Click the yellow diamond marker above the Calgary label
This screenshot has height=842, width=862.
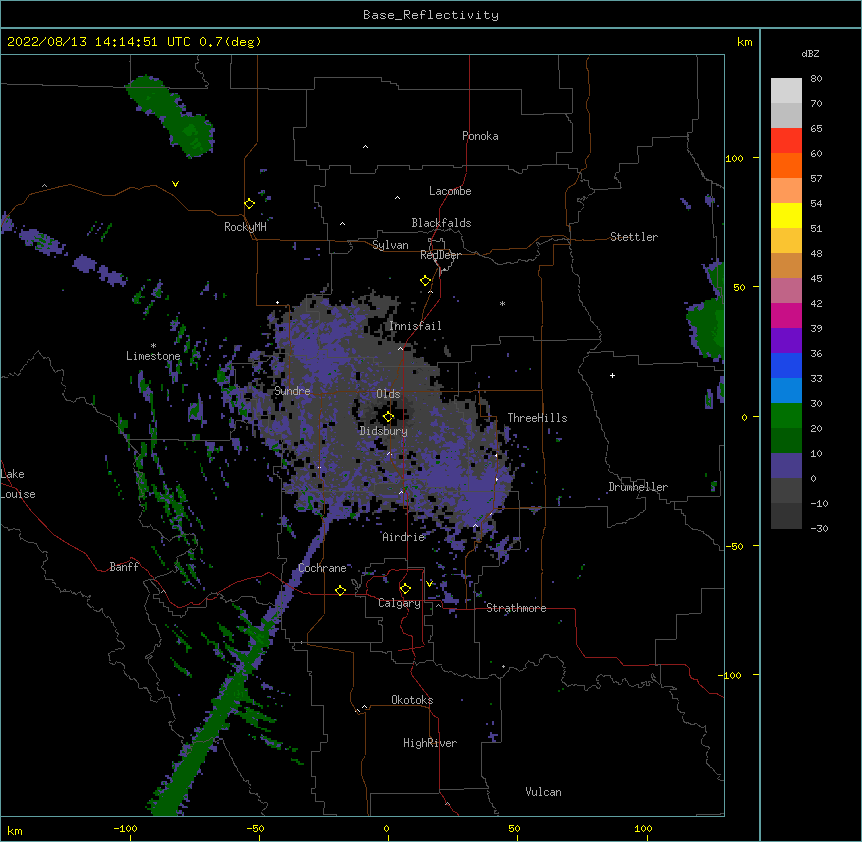click(405, 589)
